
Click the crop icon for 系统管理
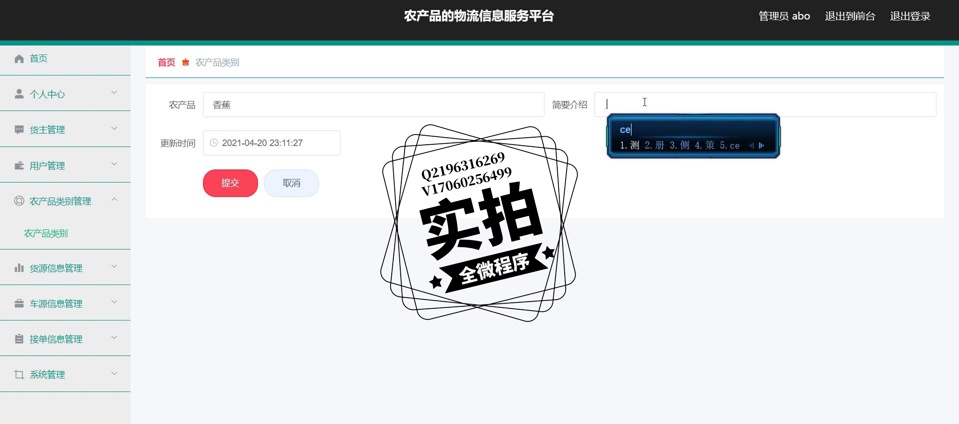click(19, 374)
